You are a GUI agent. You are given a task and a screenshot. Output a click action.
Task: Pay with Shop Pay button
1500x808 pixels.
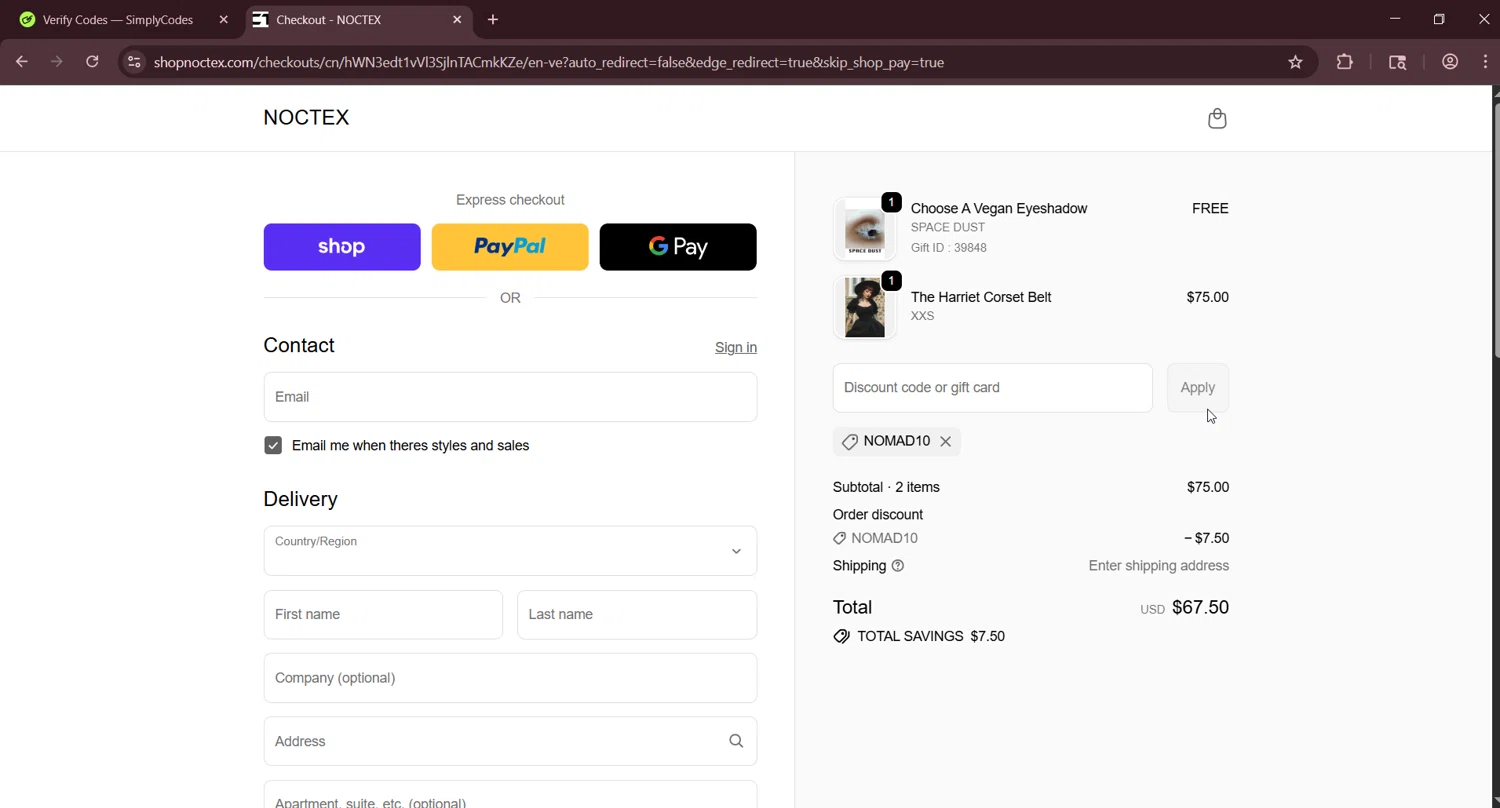[342, 247]
